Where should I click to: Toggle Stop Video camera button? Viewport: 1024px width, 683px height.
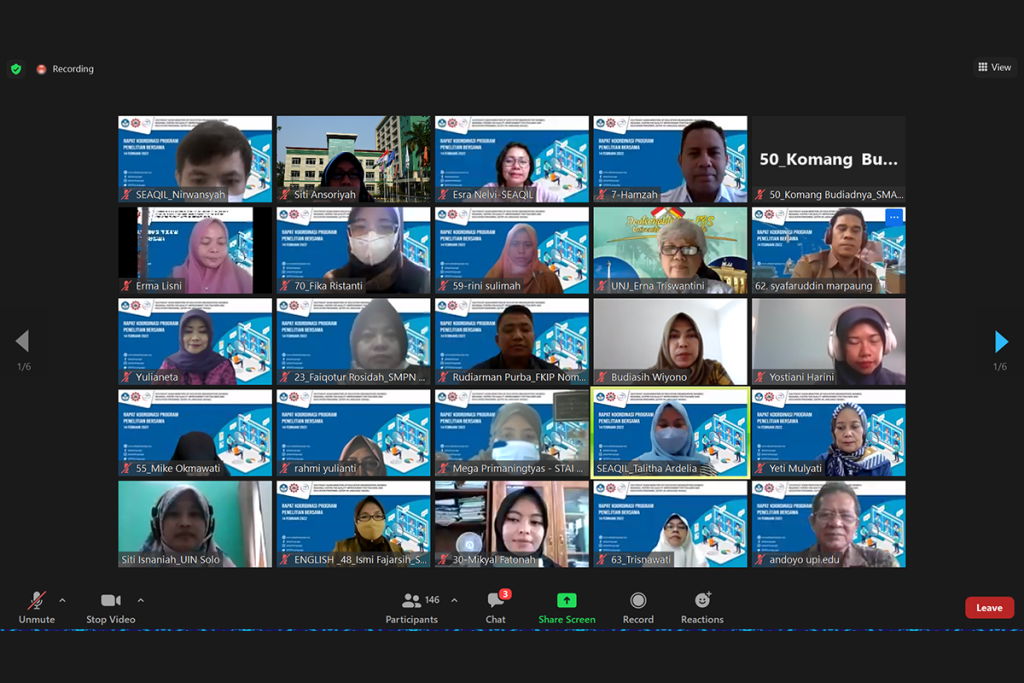110,601
